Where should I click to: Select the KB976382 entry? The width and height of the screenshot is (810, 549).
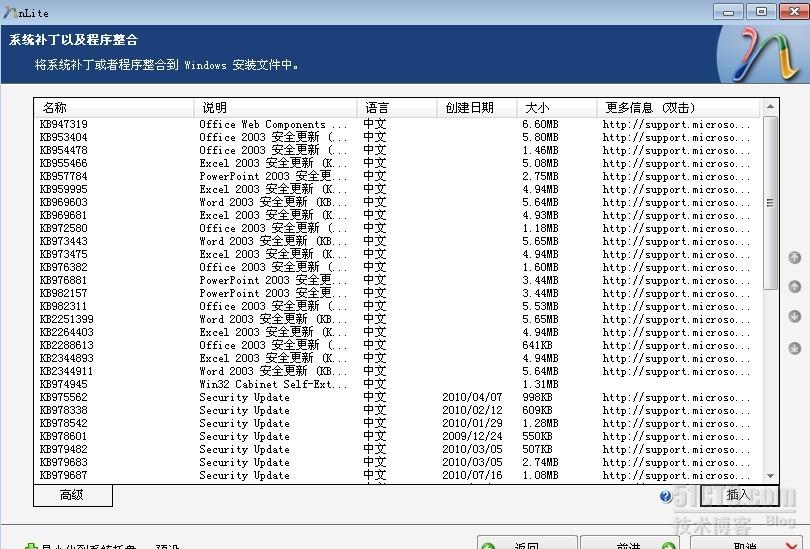(x=398, y=267)
